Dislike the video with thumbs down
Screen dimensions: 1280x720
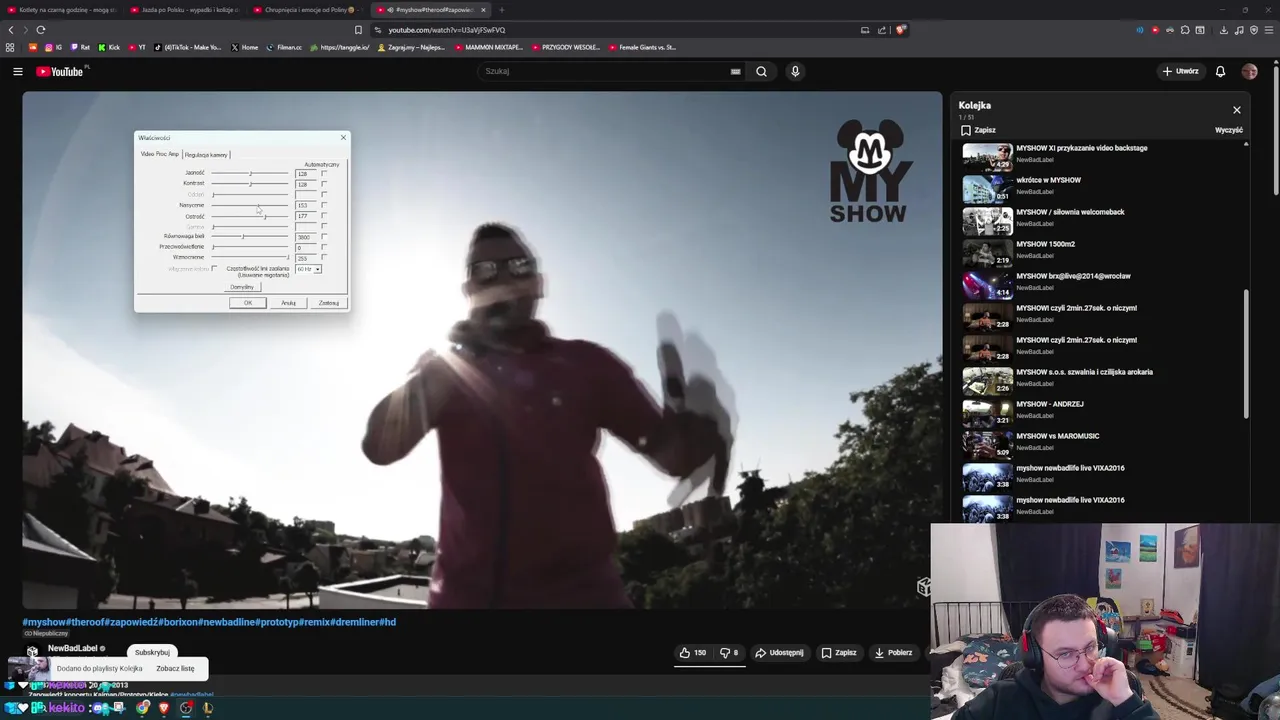[729, 653]
